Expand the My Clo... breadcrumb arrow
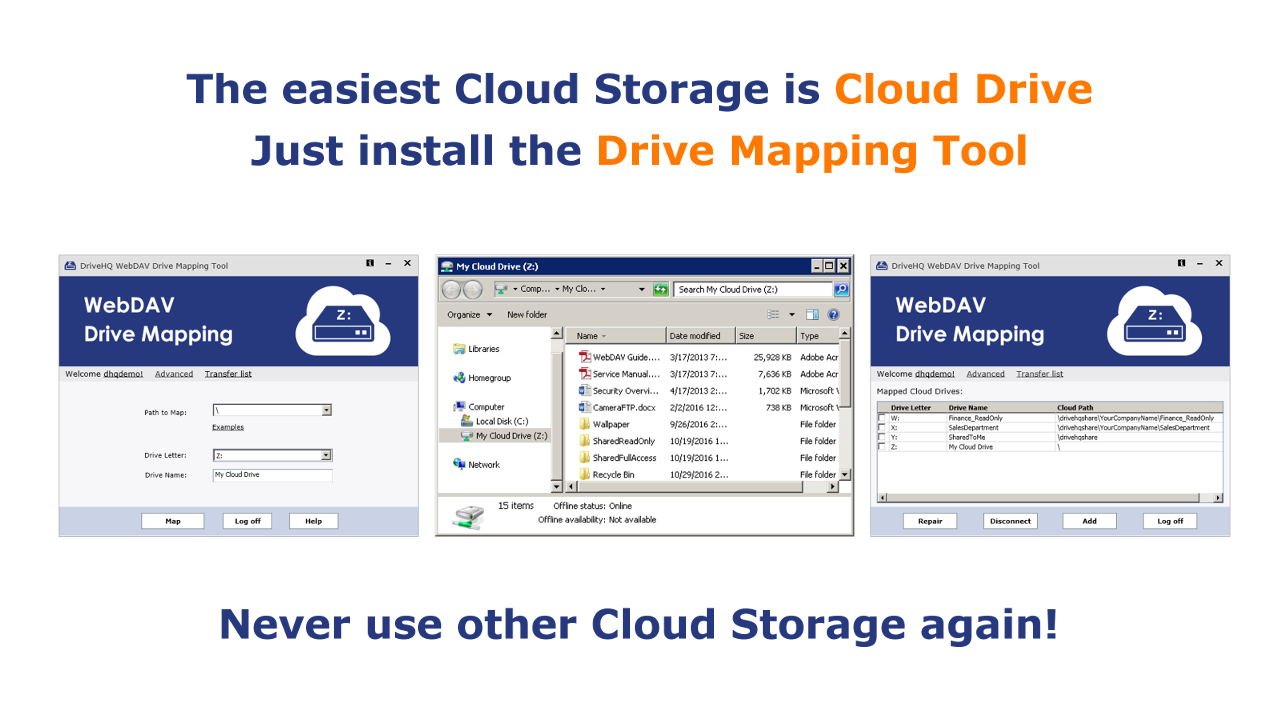1280x720 pixels. point(603,289)
